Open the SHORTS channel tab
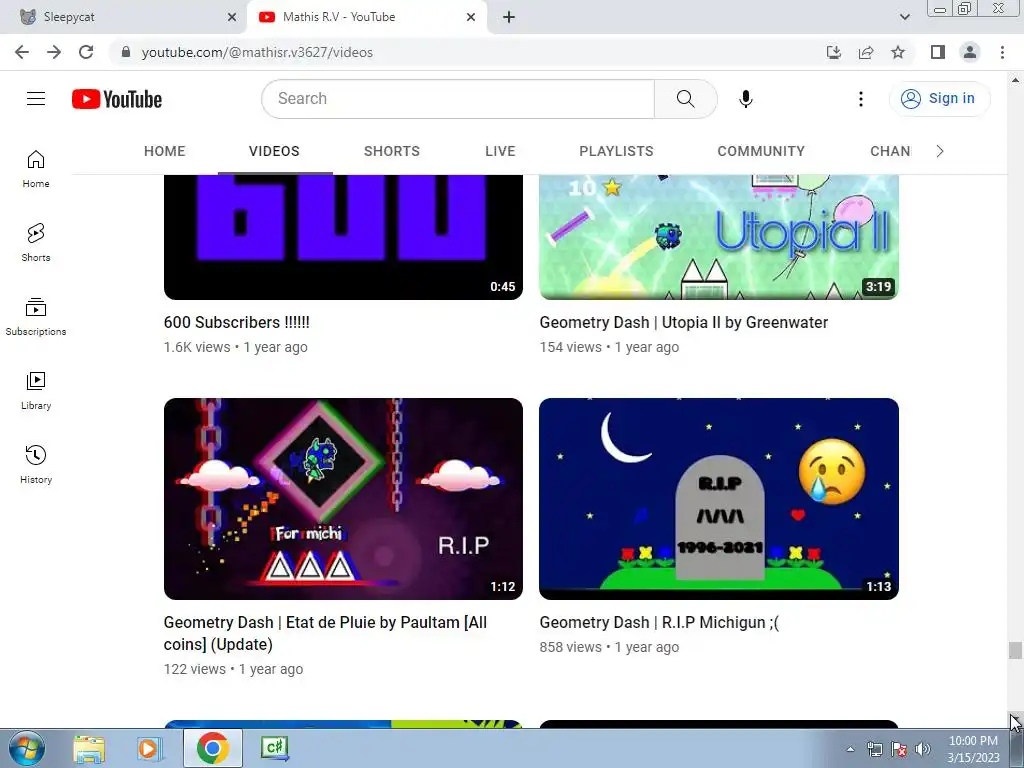 (x=392, y=152)
